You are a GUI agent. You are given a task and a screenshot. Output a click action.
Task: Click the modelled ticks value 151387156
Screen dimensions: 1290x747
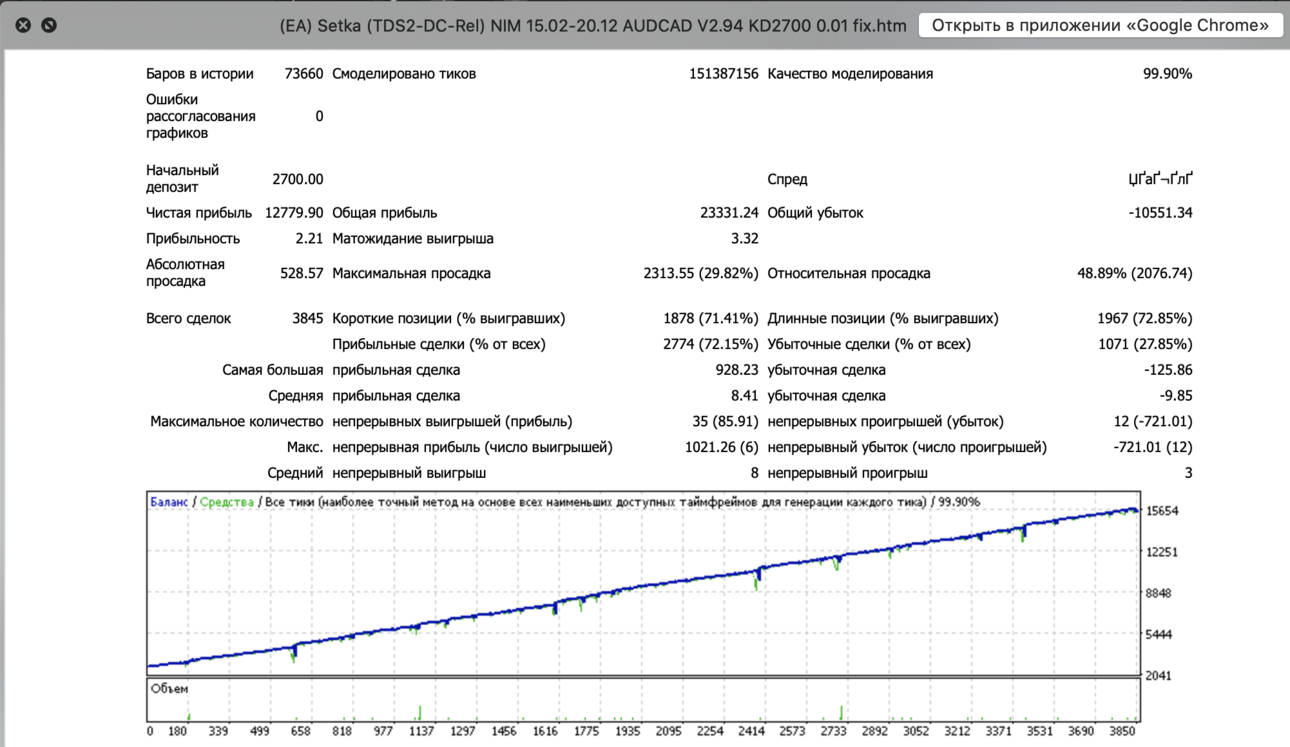pyautogui.click(x=724, y=74)
